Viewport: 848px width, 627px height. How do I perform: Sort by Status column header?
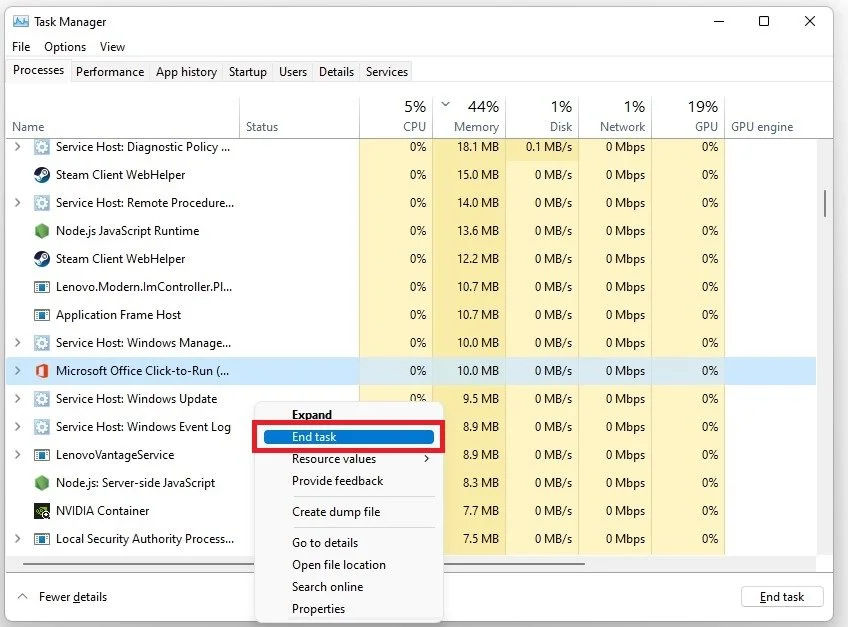(x=299, y=118)
